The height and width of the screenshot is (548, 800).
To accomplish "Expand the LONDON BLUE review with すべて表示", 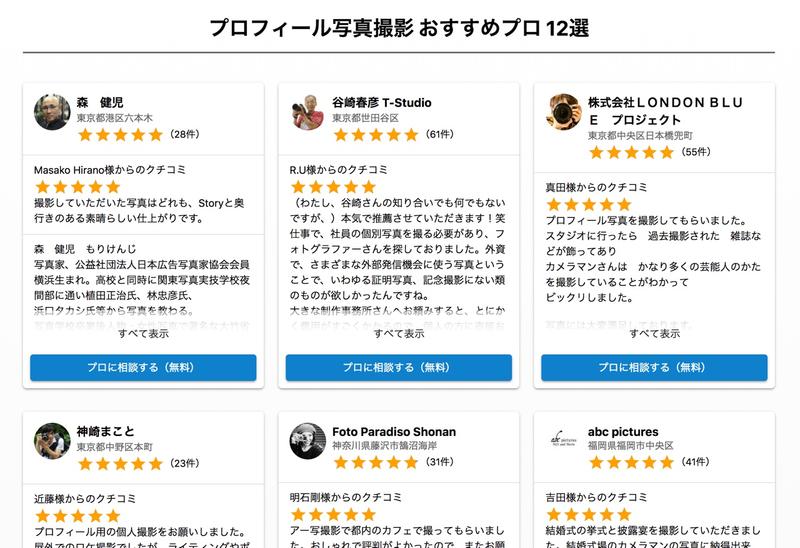I will [655, 333].
